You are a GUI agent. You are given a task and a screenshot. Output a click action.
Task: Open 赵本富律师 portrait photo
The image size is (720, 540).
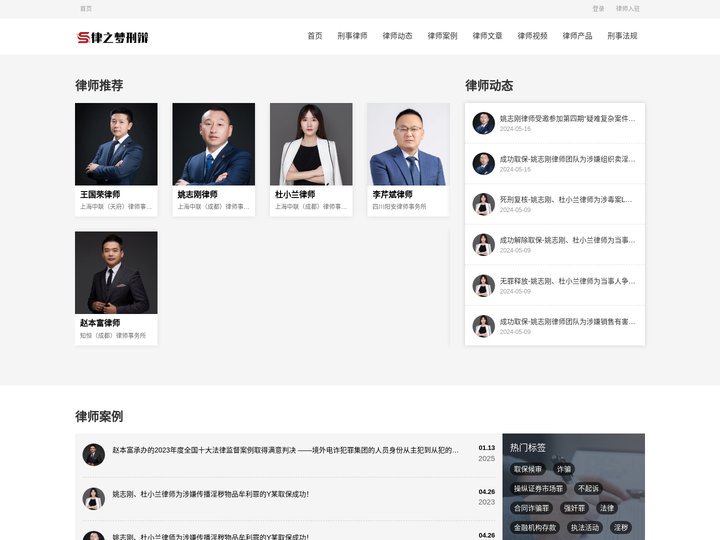click(x=116, y=273)
